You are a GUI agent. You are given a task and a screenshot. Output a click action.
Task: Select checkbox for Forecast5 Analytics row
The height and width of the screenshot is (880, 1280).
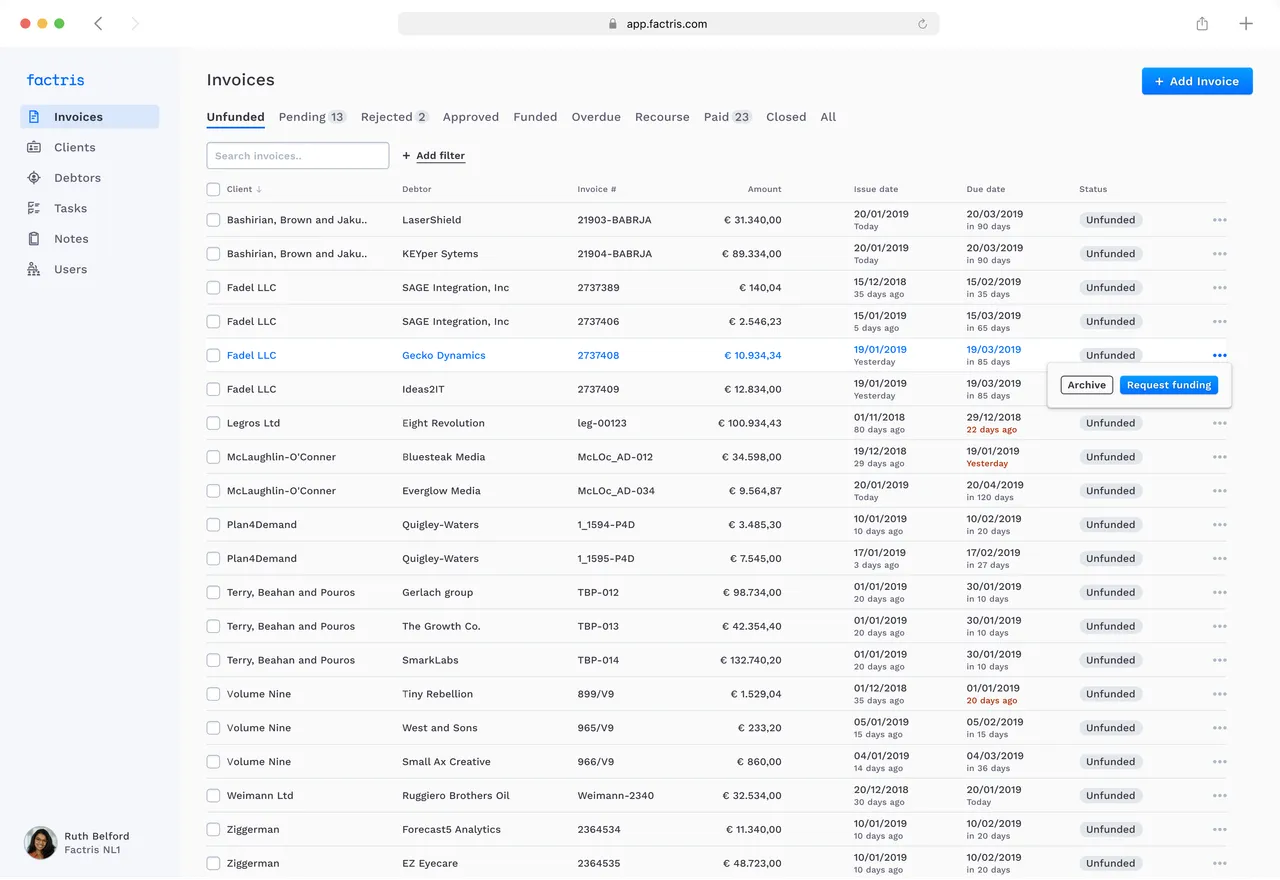213,829
